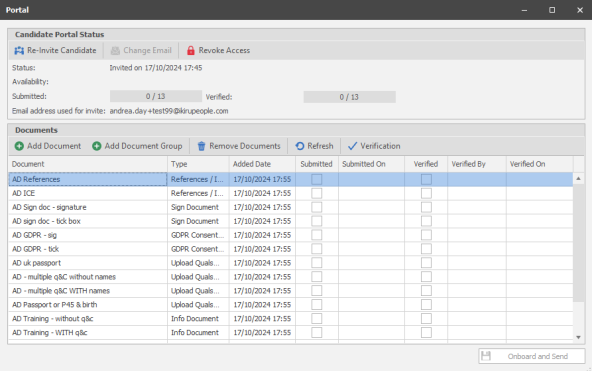
Task: Select the AD GDPR - tick row
Action: (x=291, y=249)
